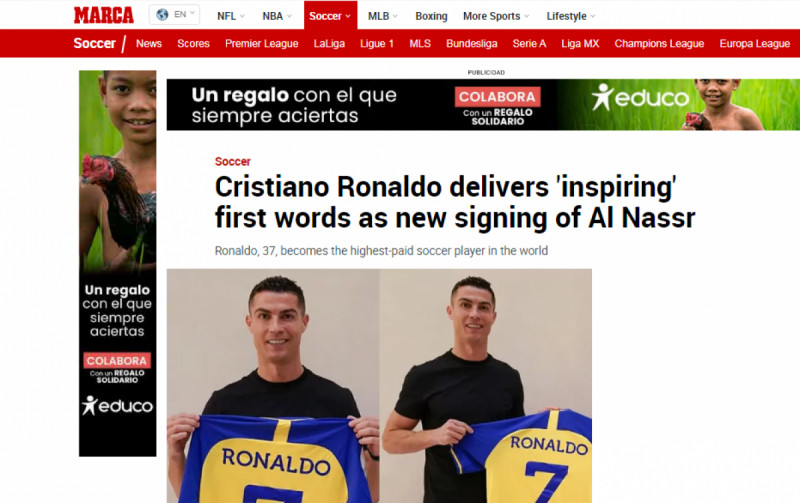Click the globe language icon
Image resolution: width=800 pixels, height=503 pixels.
pyautogui.click(x=162, y=15)
